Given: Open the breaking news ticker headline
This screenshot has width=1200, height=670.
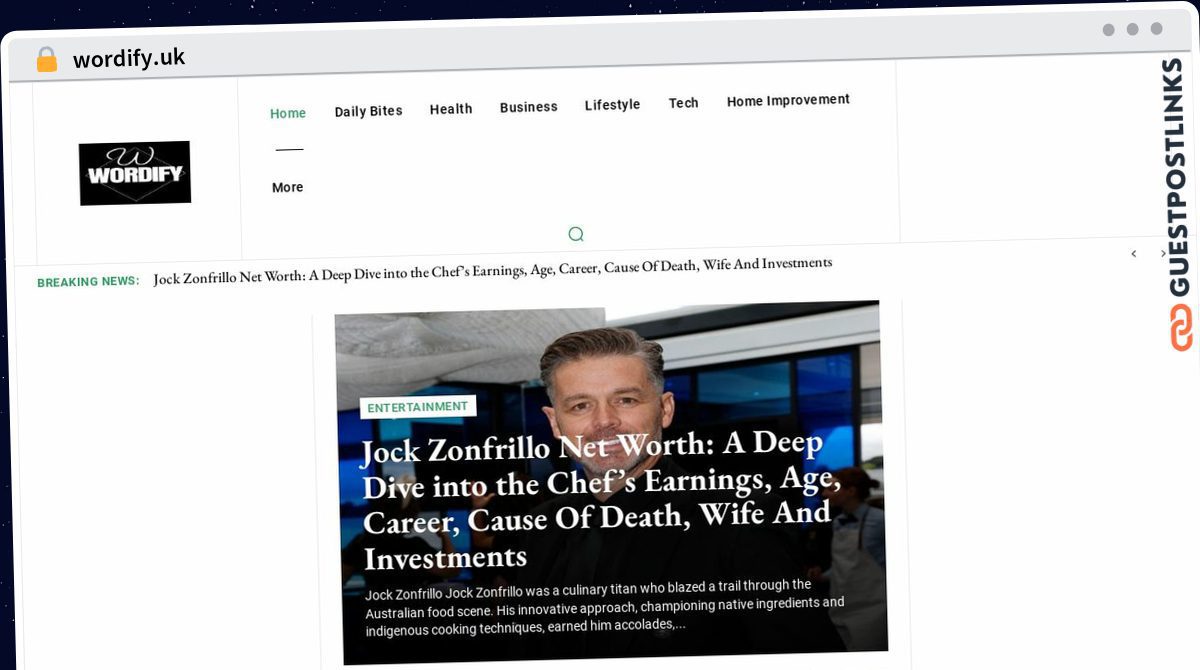Looking at the screenshot, I should coord(492,271).
